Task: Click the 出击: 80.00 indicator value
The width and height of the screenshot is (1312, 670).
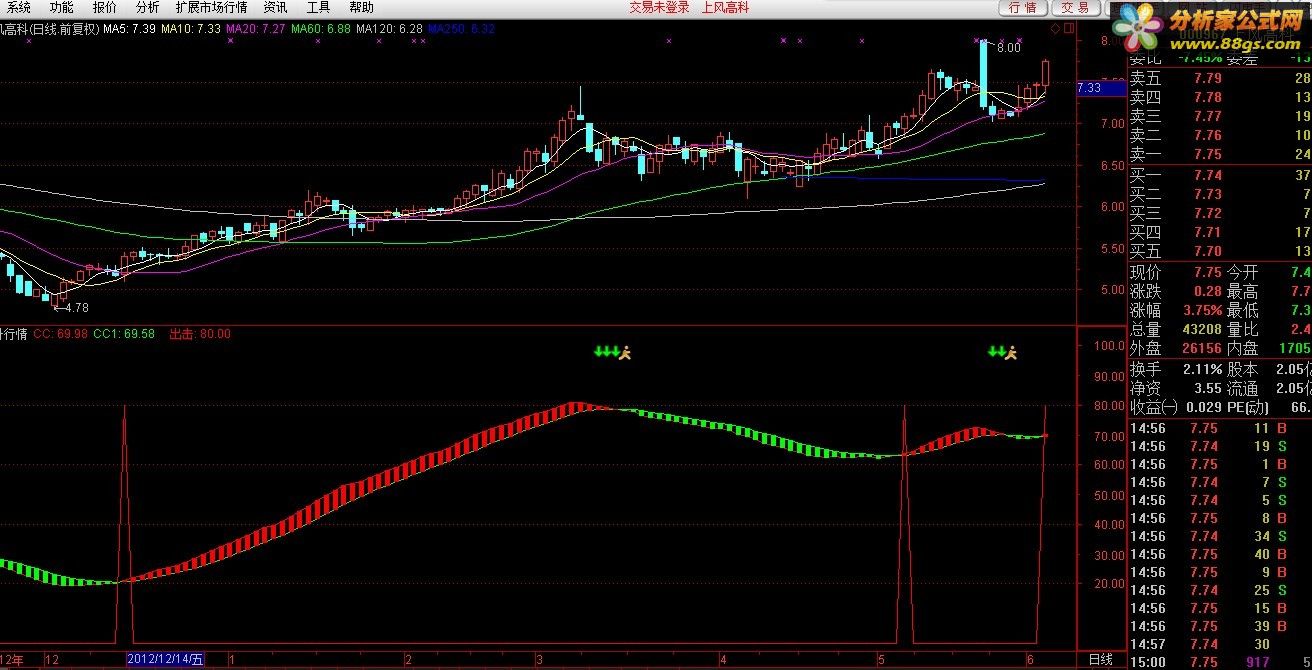Action: tap(199, 334)
